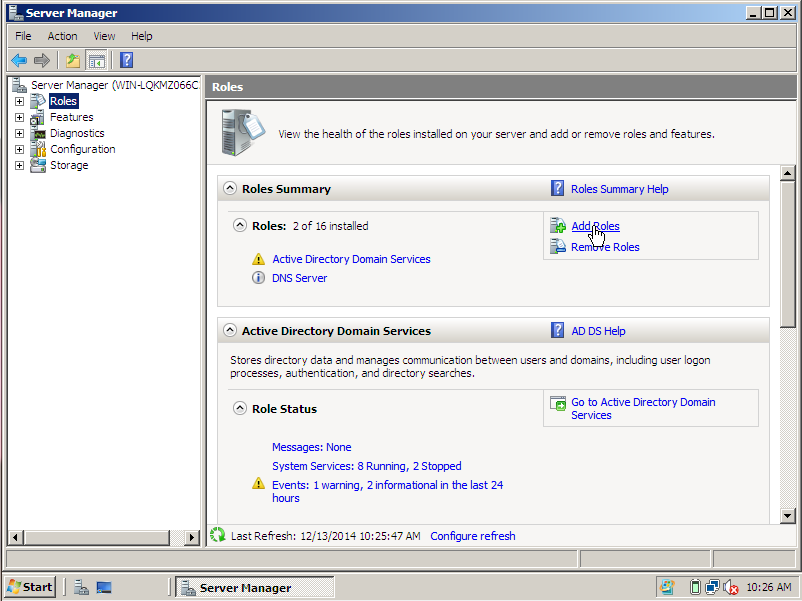Click the Messages: None link

point(311,447)
